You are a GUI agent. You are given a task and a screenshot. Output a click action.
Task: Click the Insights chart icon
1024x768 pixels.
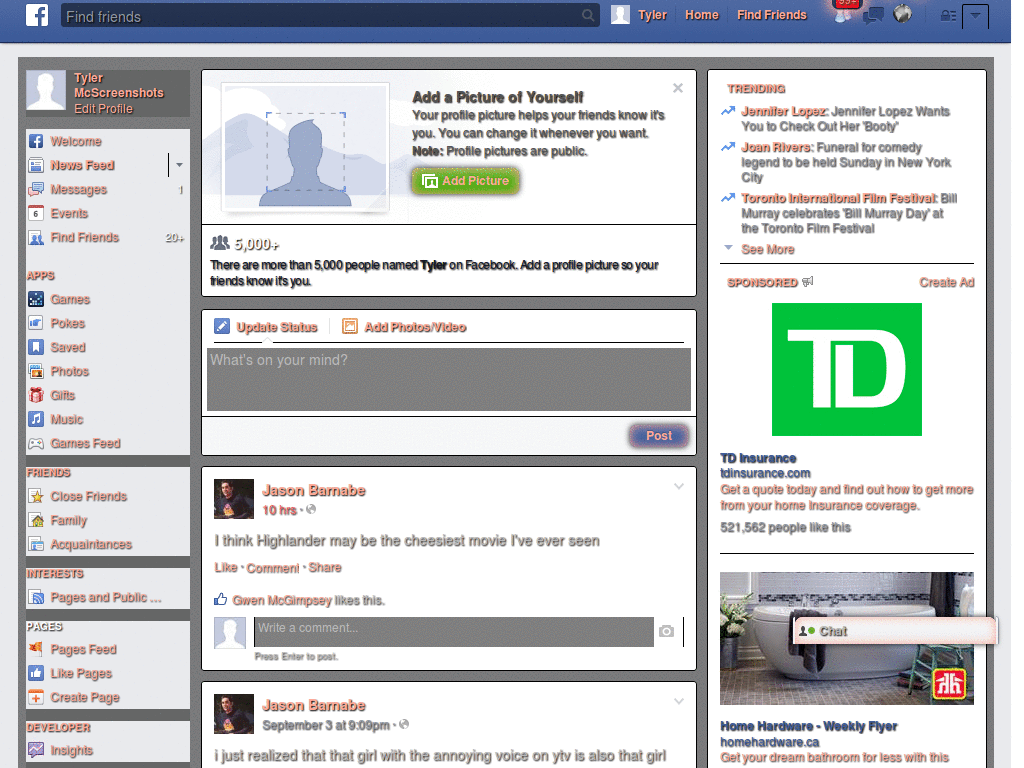tap(36, 750)
